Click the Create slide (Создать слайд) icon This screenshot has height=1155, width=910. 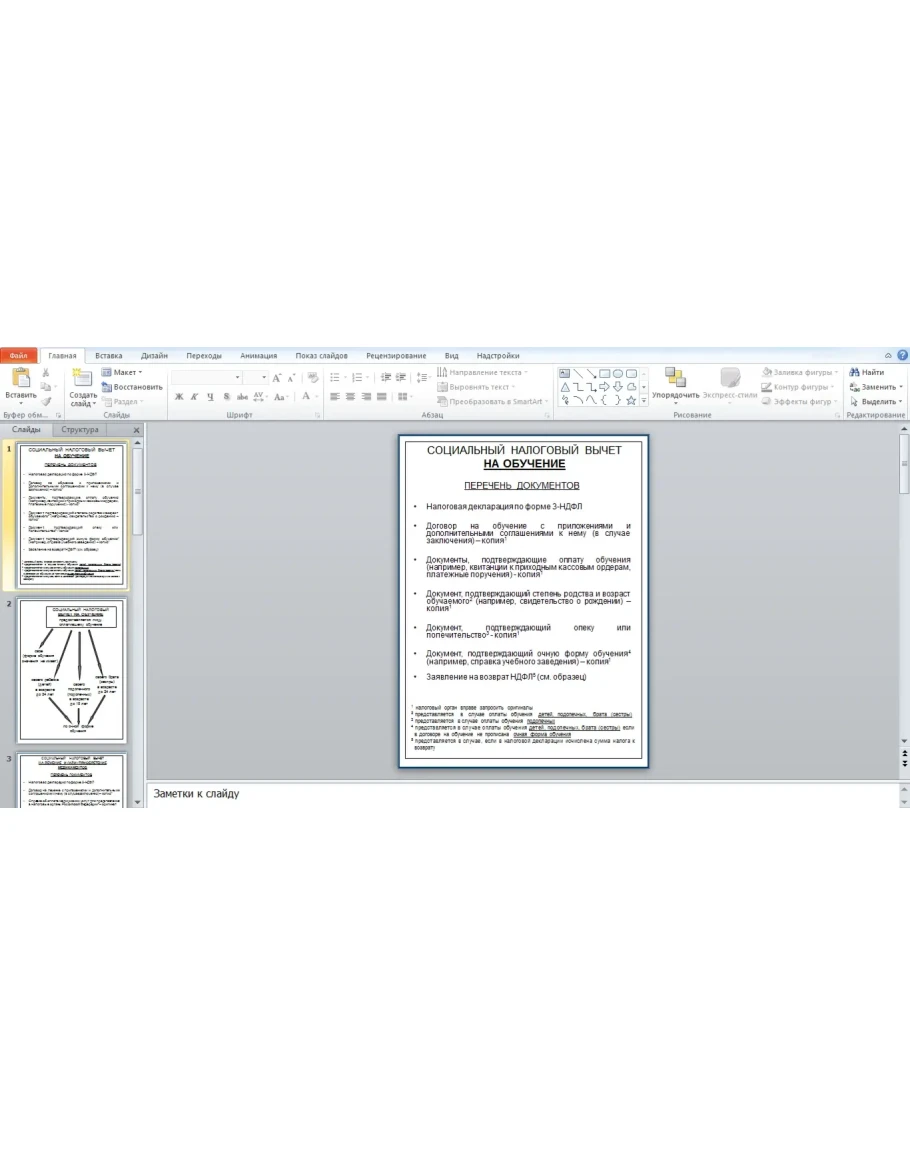point(83,378)
